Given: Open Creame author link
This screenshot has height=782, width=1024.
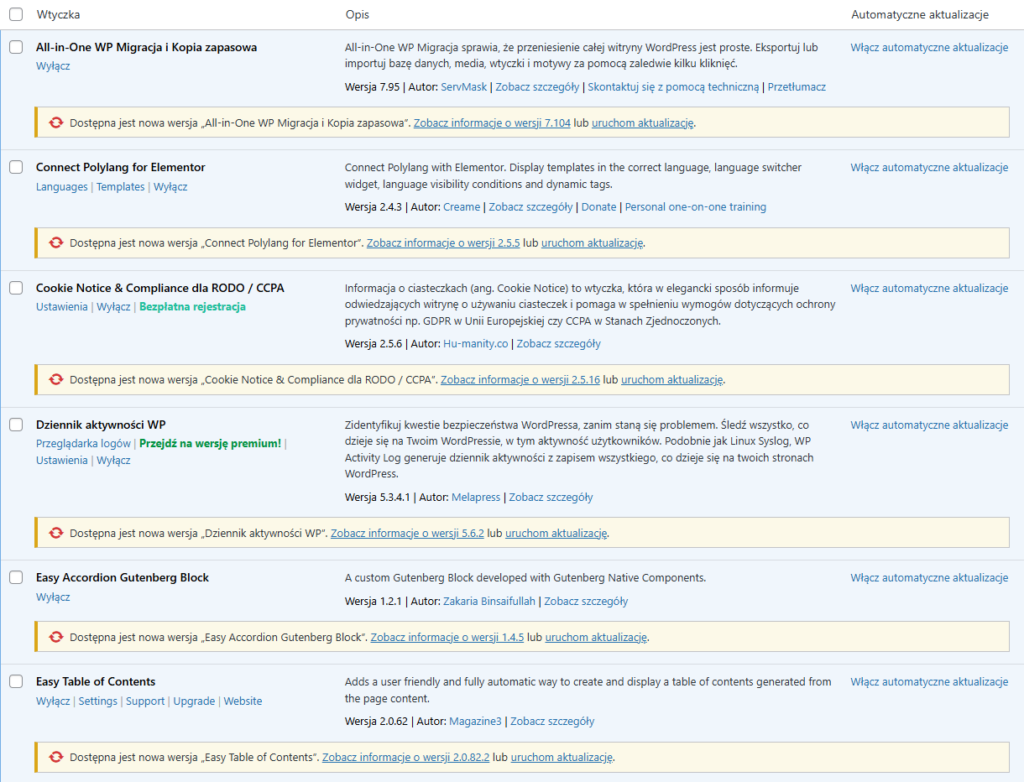Looking at the screenshot, I should point(462,207).
